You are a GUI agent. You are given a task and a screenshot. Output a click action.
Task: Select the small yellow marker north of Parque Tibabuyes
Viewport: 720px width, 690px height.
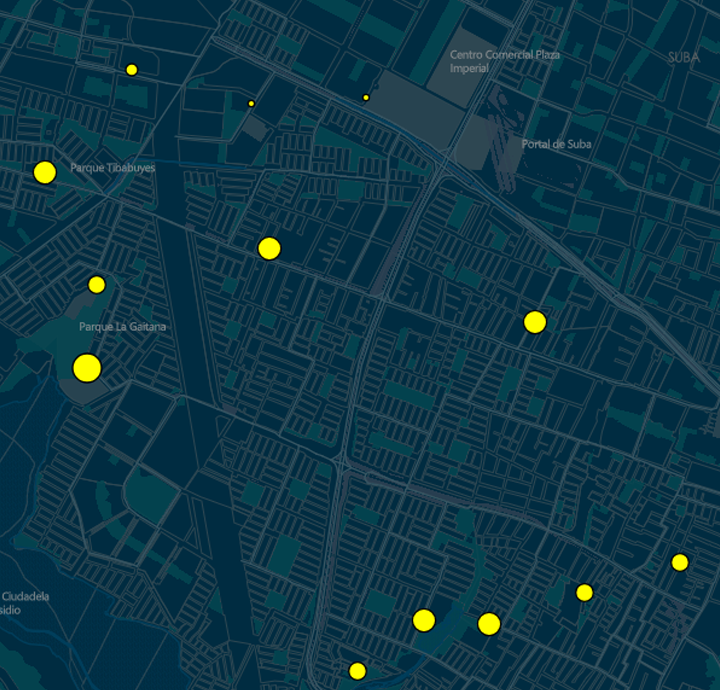[131, 70]
